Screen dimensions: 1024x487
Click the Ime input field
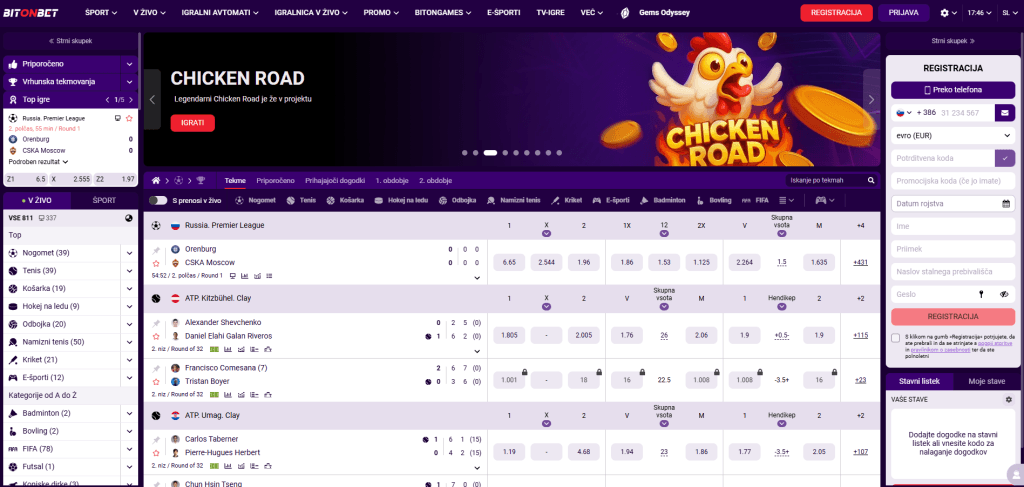coord(953,227)
